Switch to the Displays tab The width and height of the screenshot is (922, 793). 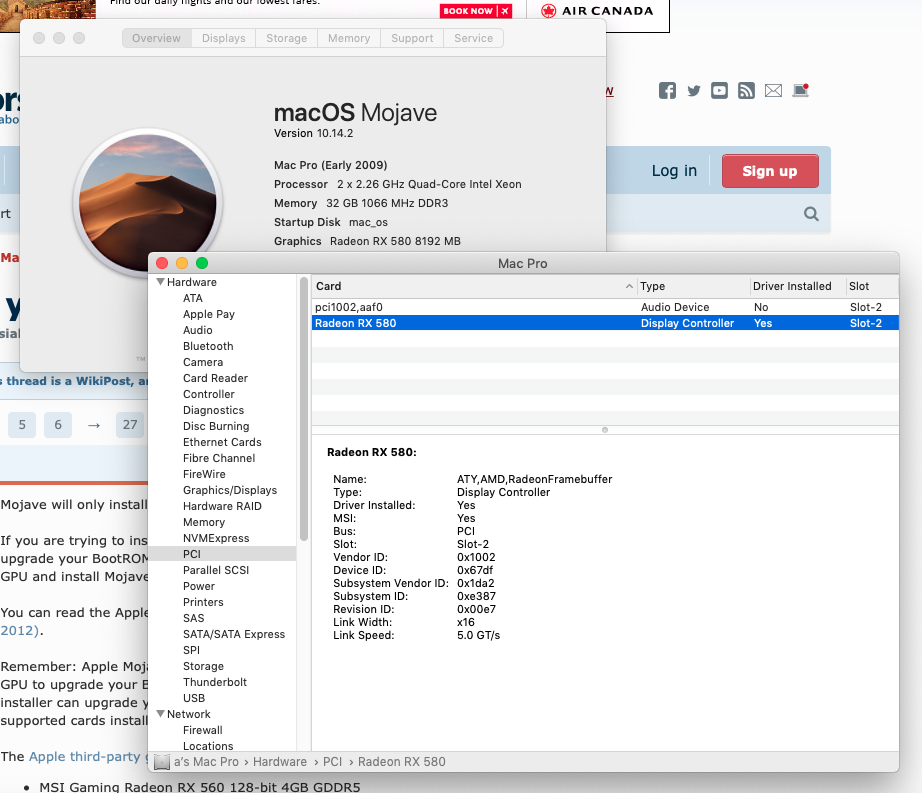tap(223, 38)
